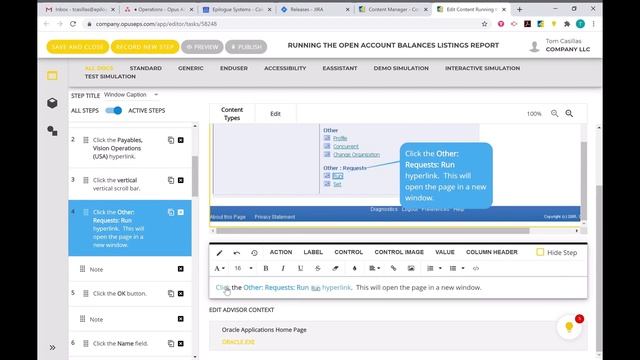Check the Hide Step checkbox
The width and height of the screenshot is (640, 360).
pyautogui.click(x=540, y=252)
